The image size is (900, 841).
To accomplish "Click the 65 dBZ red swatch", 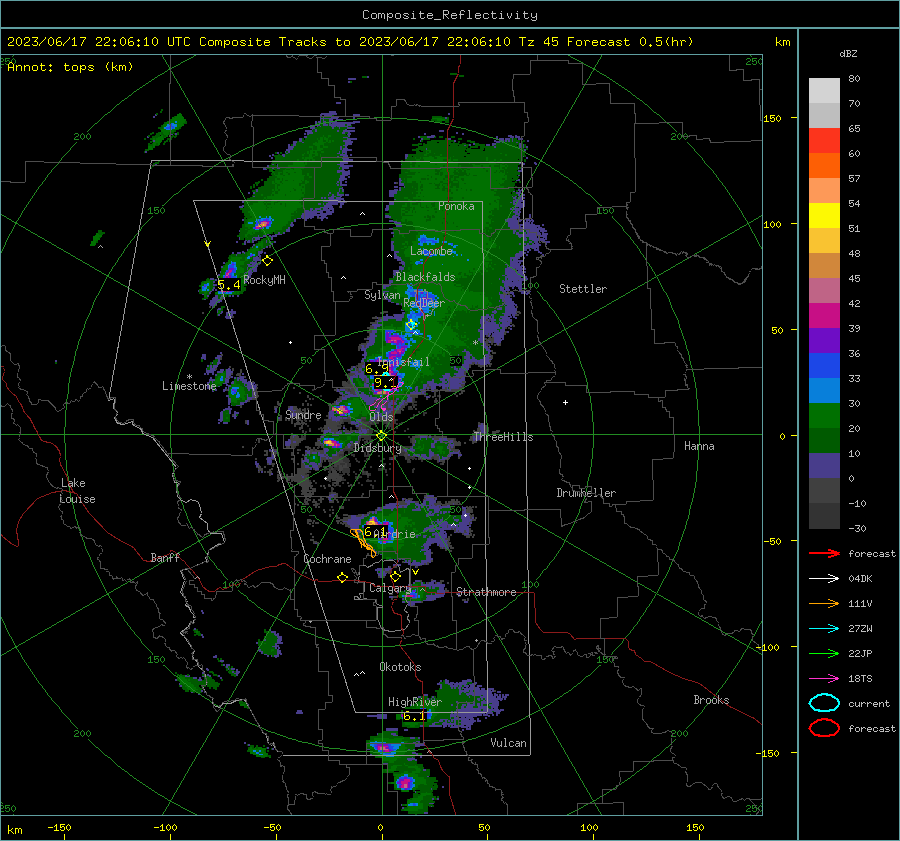I will tap(824, 140).
